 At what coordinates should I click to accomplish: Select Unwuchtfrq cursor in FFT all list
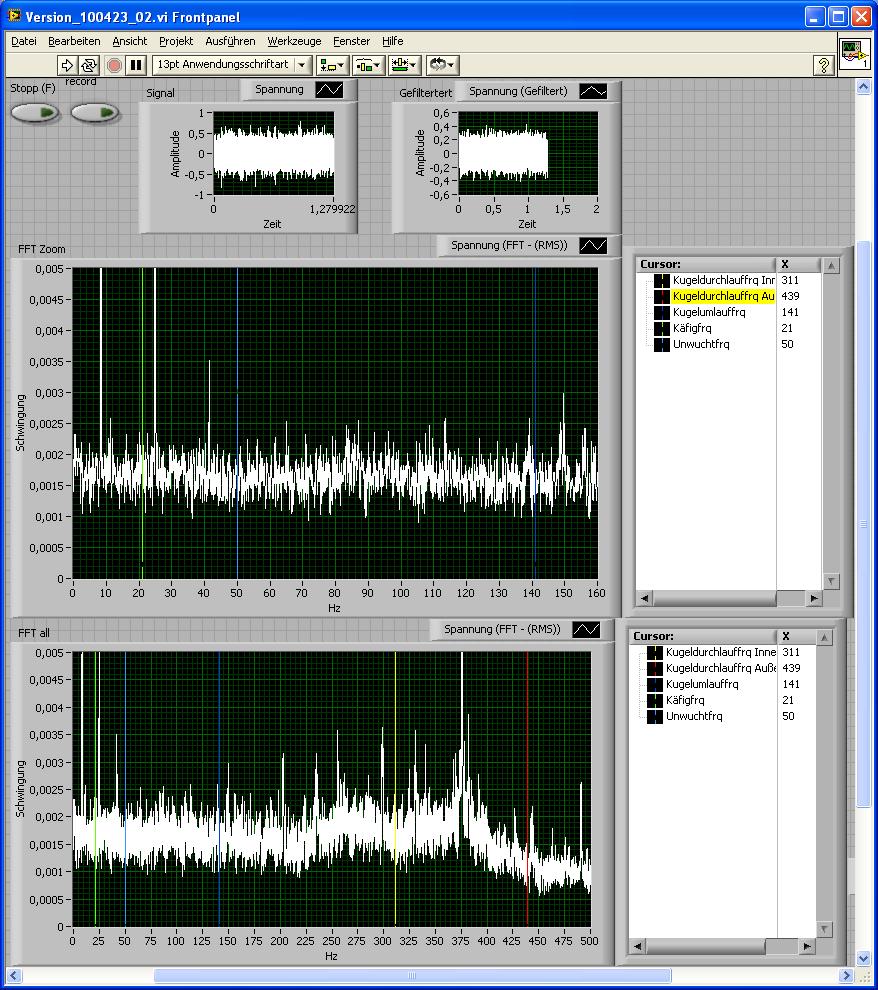coord(693,716)
